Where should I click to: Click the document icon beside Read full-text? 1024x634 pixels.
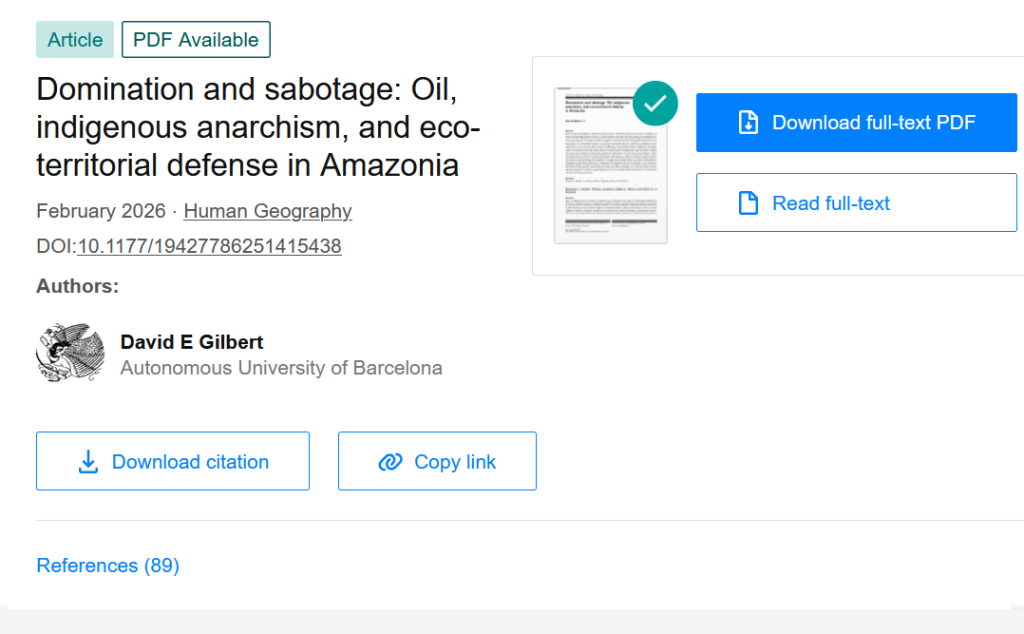748,203
